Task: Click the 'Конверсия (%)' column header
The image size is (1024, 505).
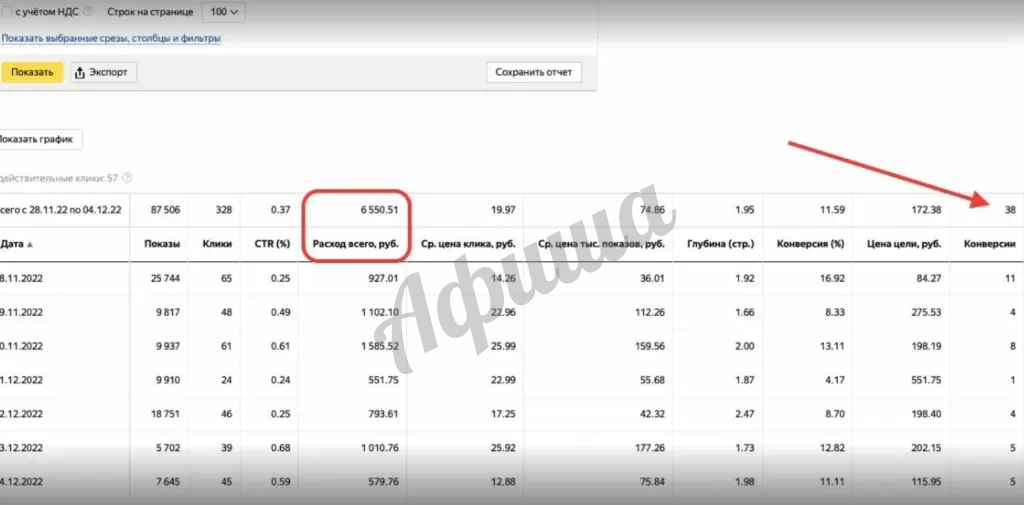Action: [811, 244]
